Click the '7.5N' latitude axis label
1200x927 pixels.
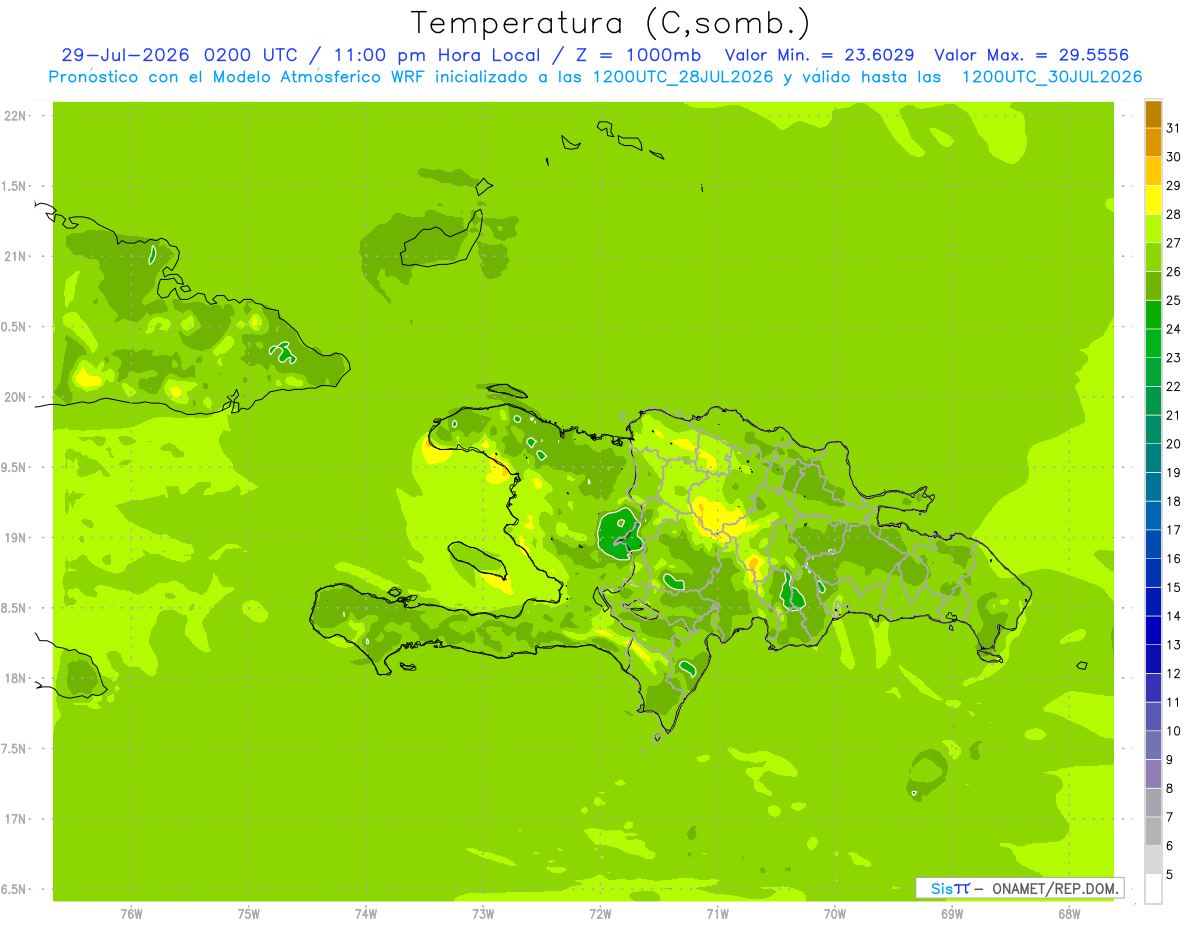point(14,749)
